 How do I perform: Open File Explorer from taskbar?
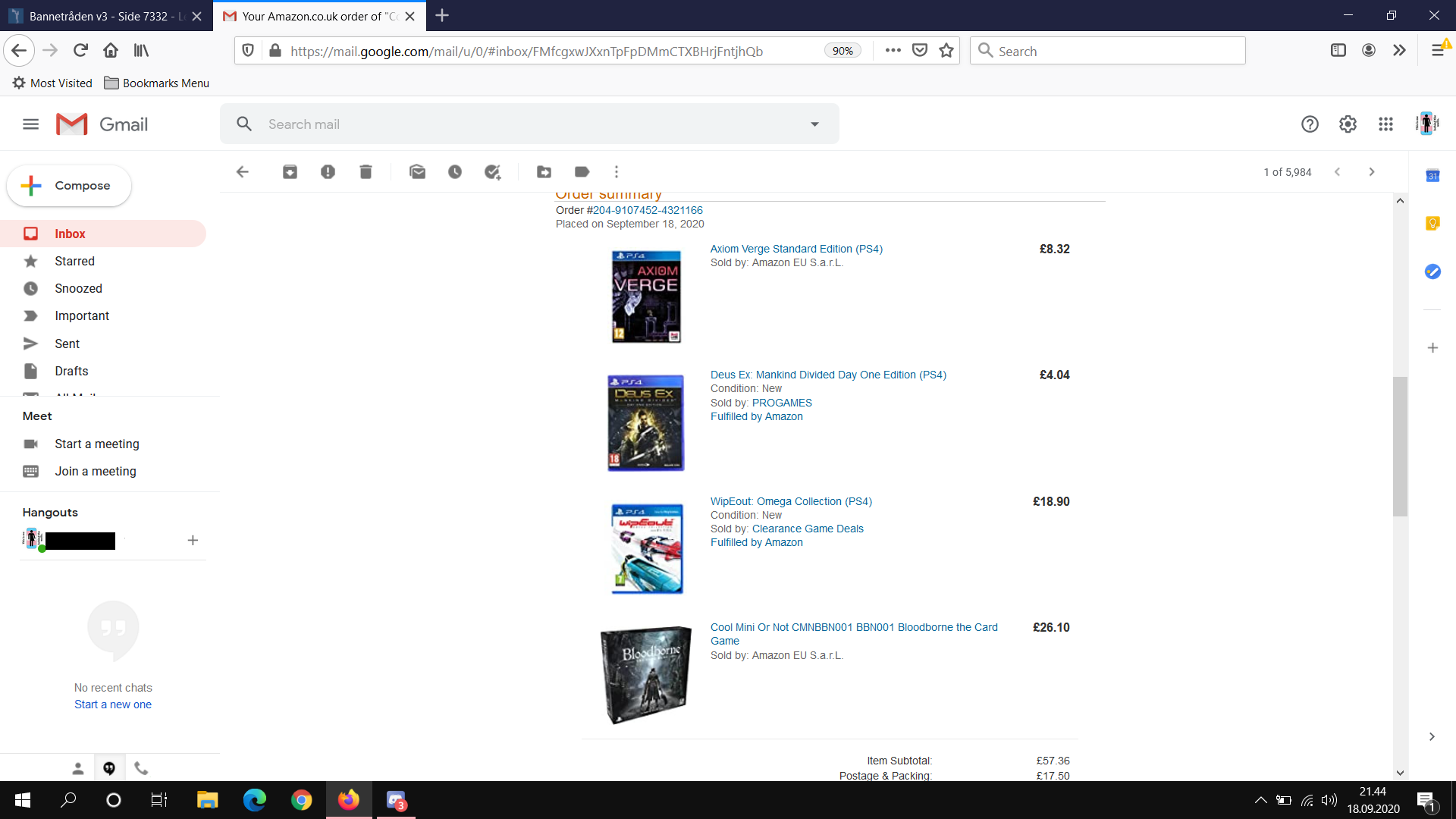[207, 800]
